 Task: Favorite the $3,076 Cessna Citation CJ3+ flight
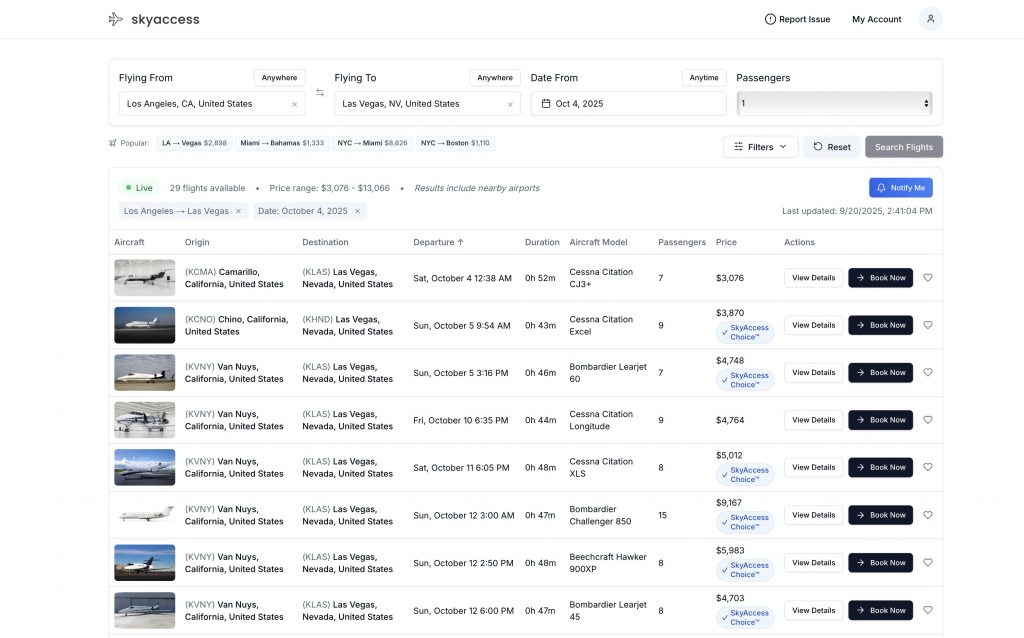[928, 278]
